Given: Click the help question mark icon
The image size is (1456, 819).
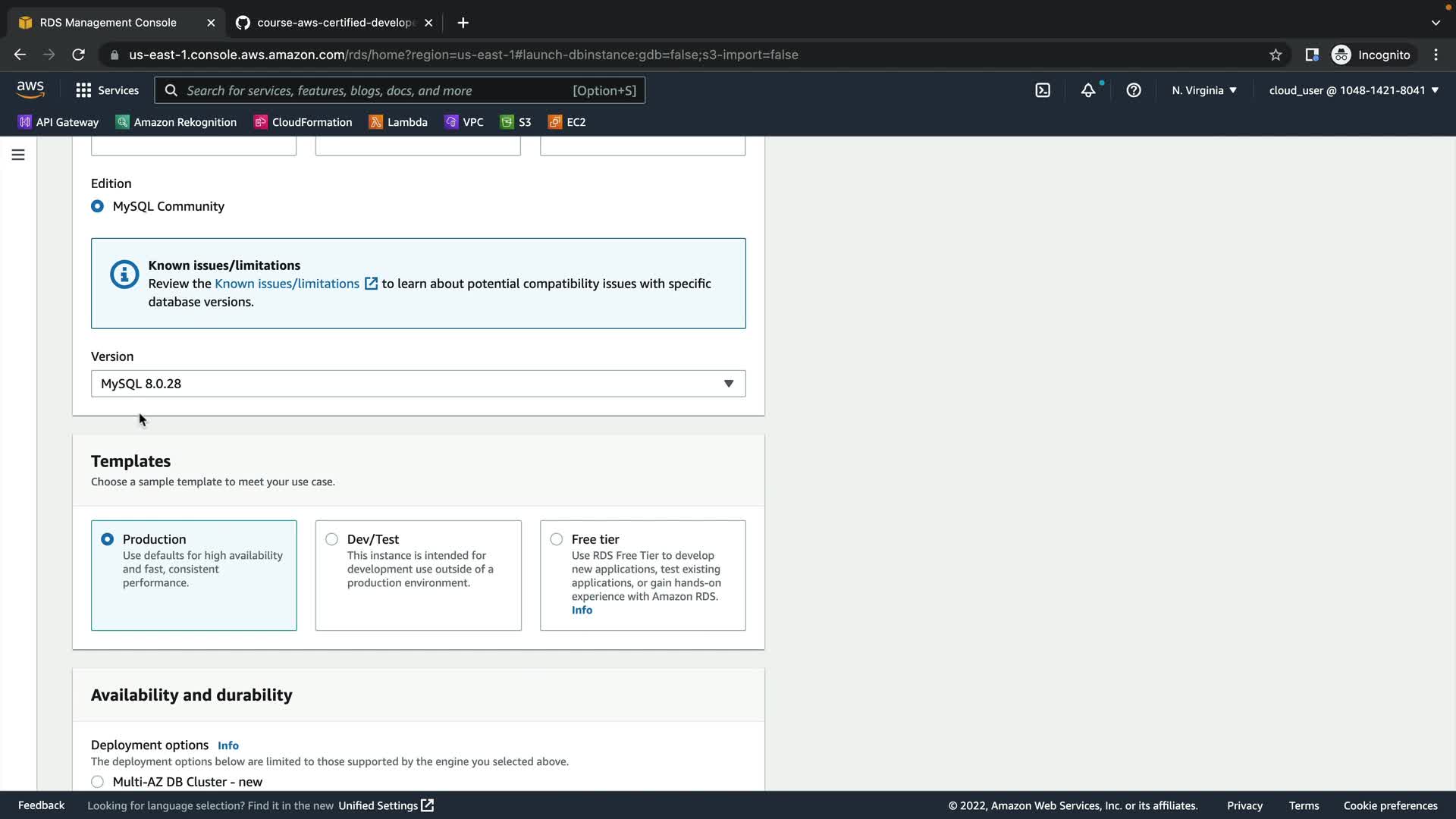Looking at the screenshot, I should pos(1134,90).
